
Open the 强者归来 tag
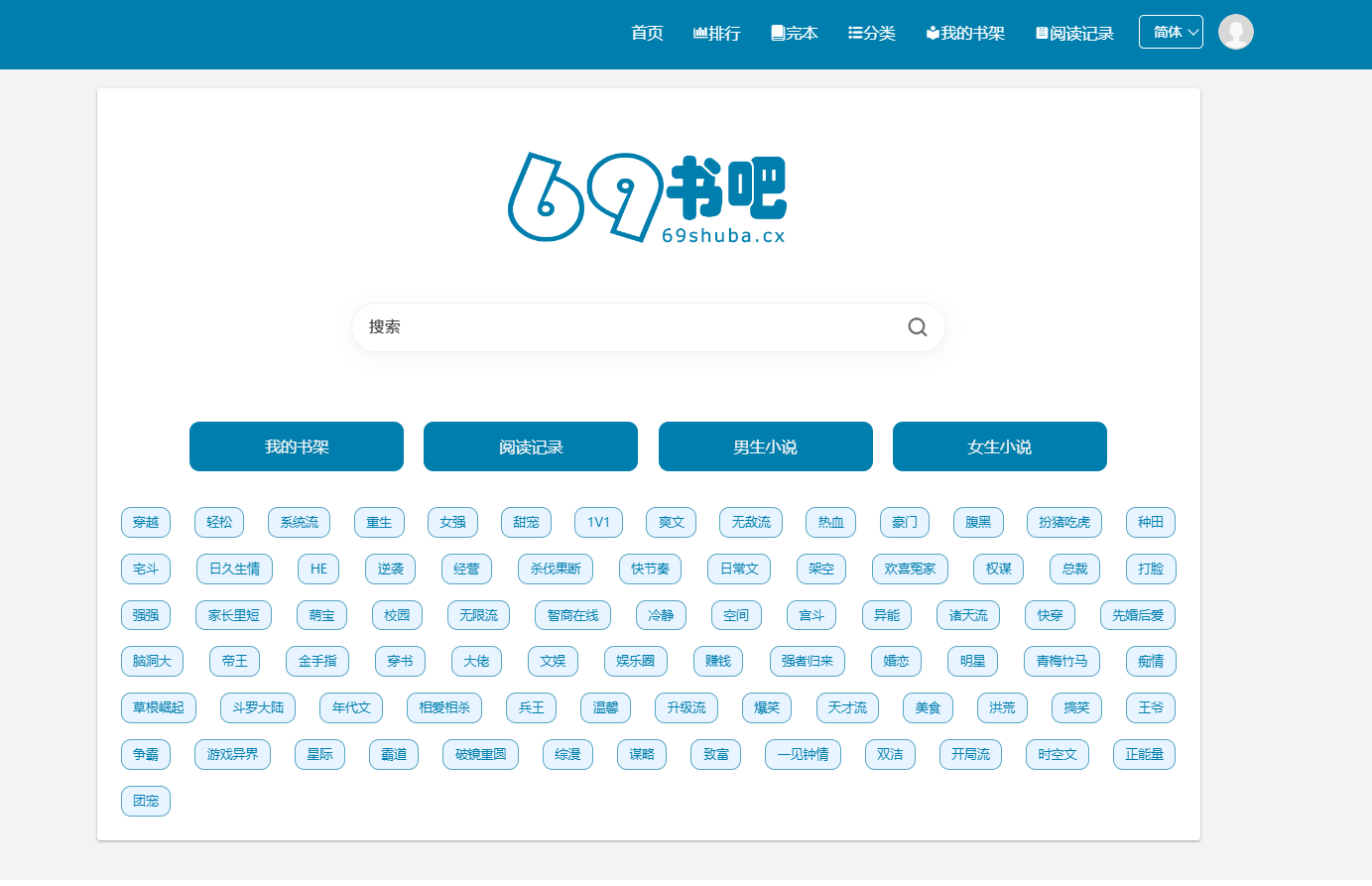pyautogui.click(x=807, y=661)
